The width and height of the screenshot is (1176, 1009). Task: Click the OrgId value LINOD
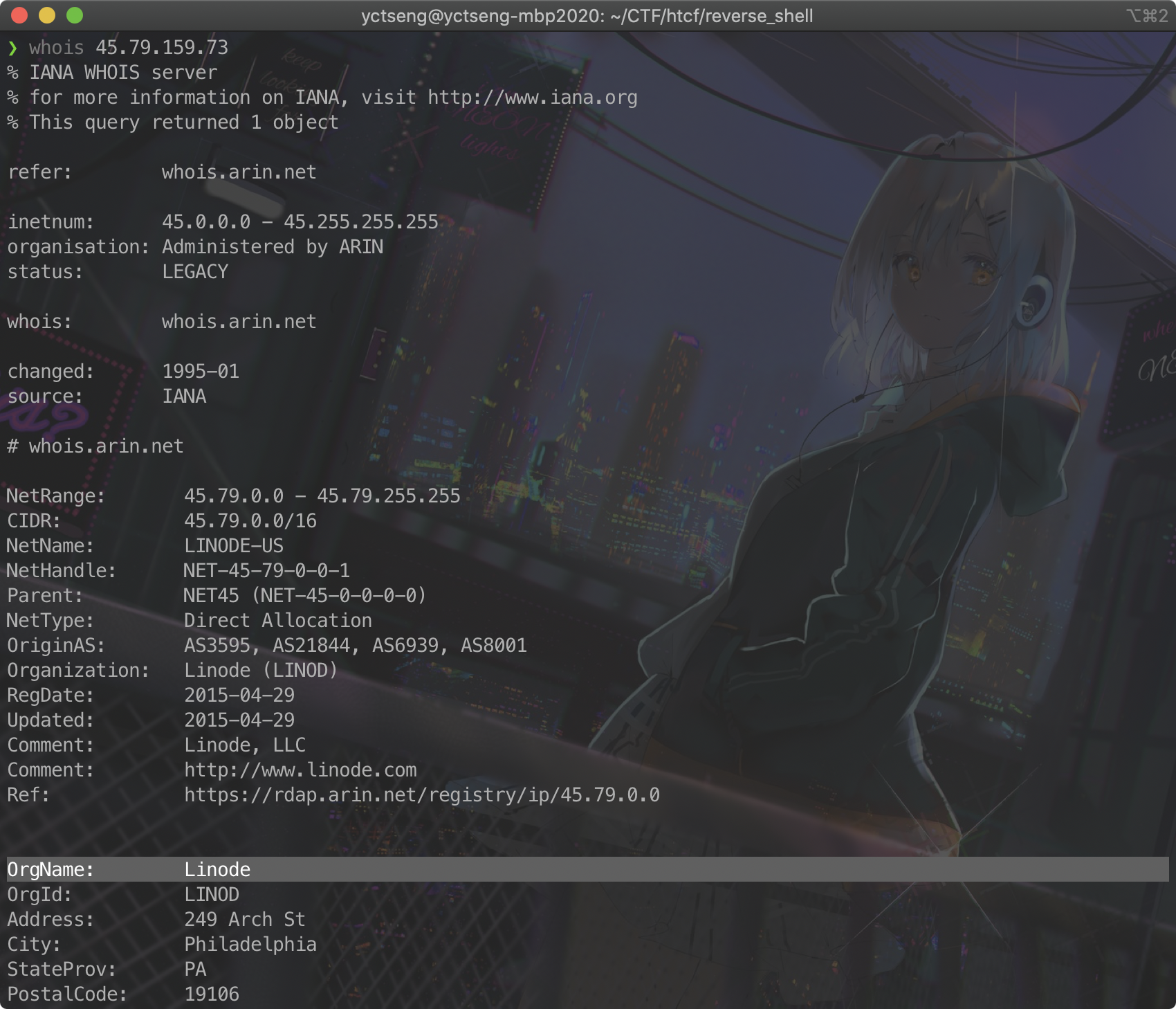point(212,895)
